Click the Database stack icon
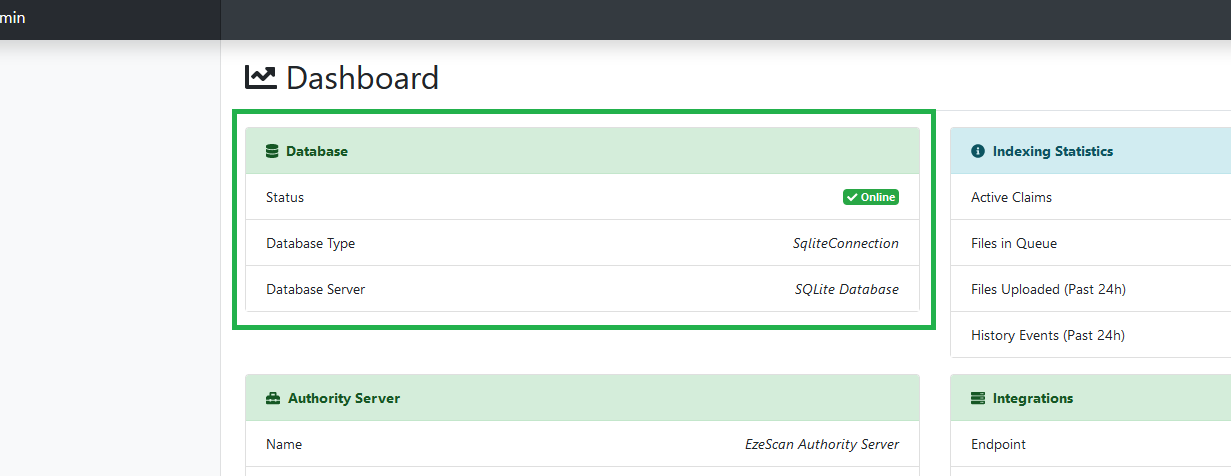The width and height of the screenshot is (1231, 476). point(272,152)
